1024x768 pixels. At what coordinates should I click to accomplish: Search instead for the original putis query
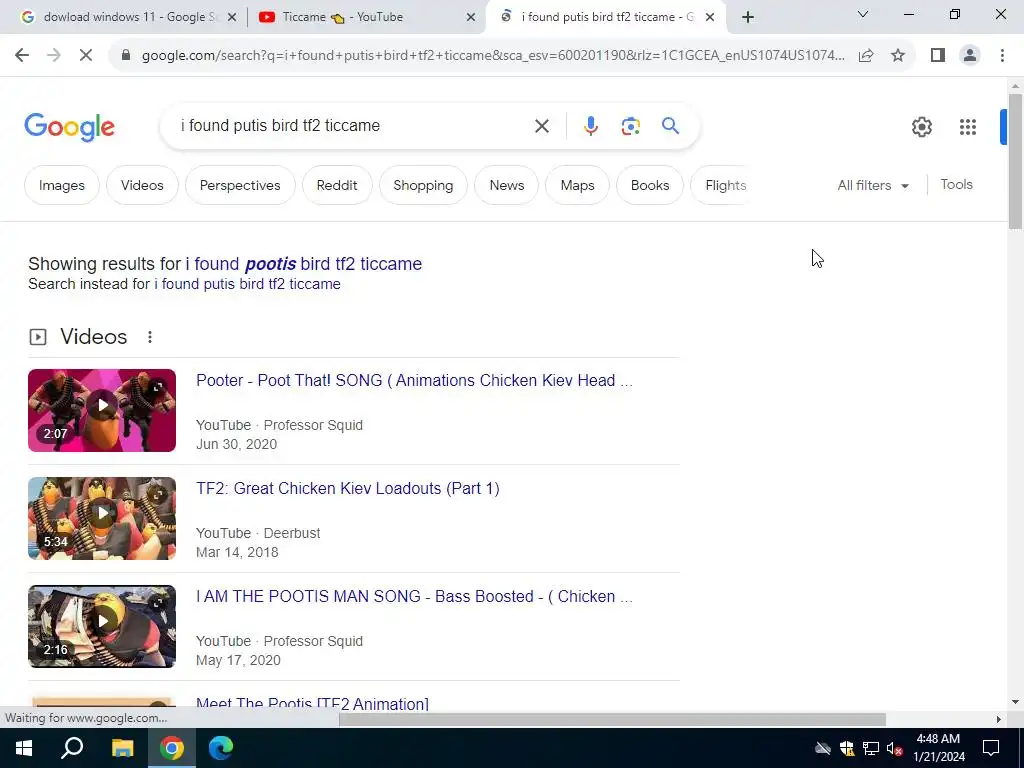pyautogui.click(x=248, y=284)
